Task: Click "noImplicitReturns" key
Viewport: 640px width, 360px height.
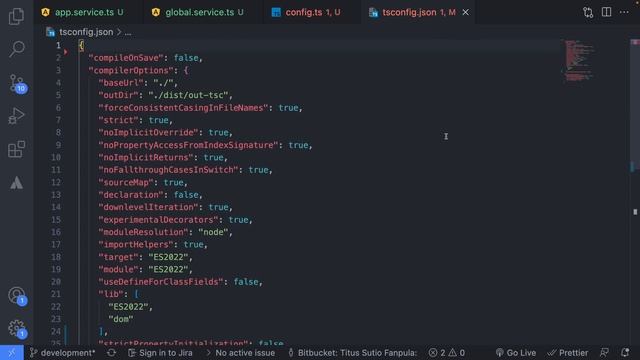Action: (x=145, y=158)
